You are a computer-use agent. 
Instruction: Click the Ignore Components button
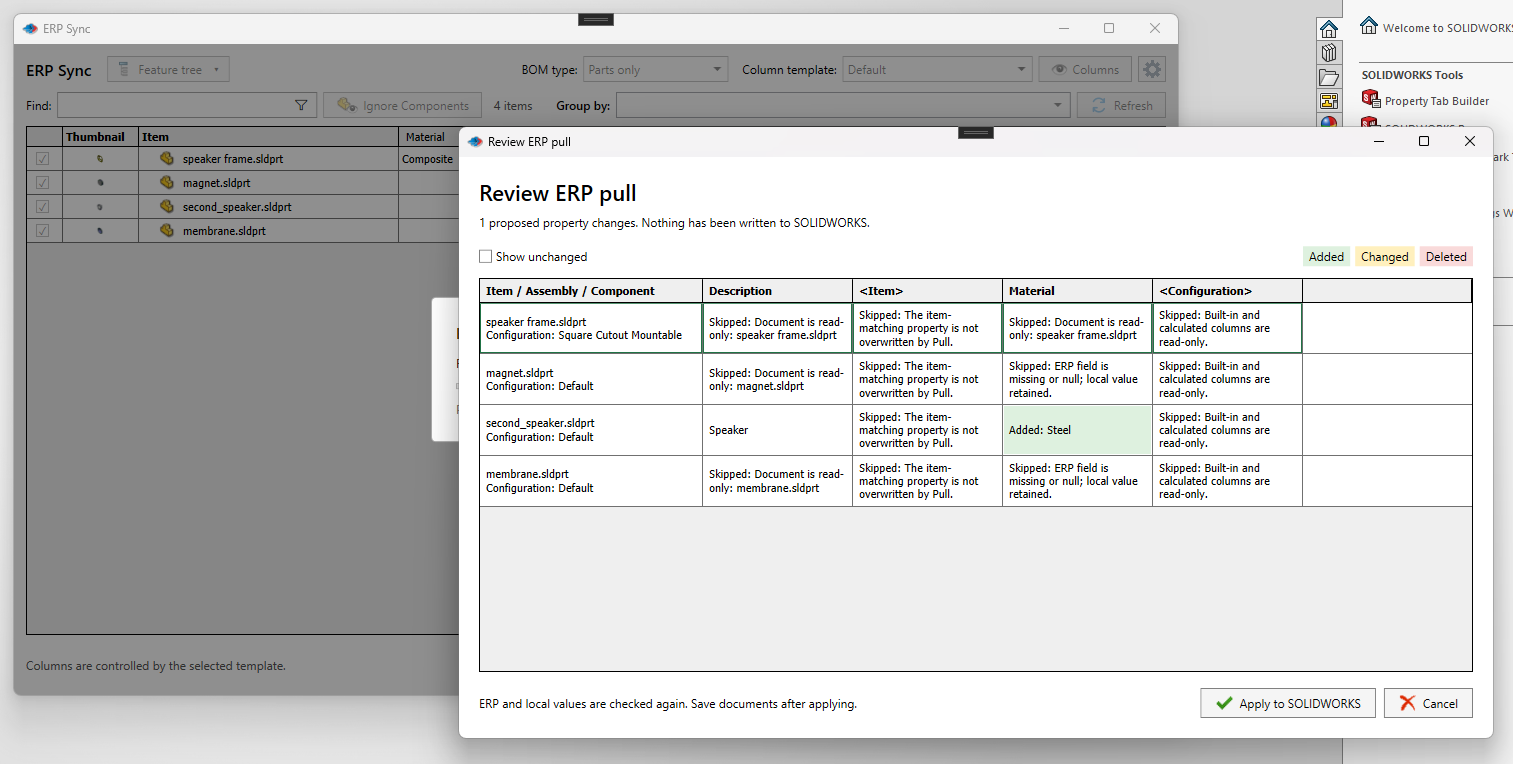coord(404,105)
